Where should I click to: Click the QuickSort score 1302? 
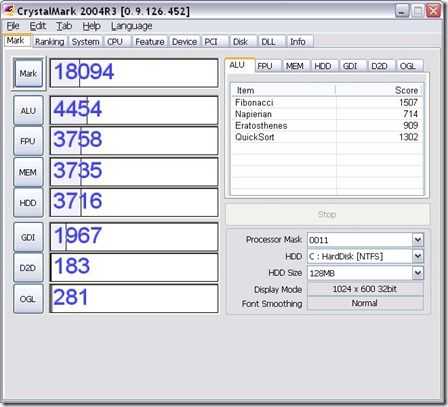pyautogui.click(x=408, y=137)
